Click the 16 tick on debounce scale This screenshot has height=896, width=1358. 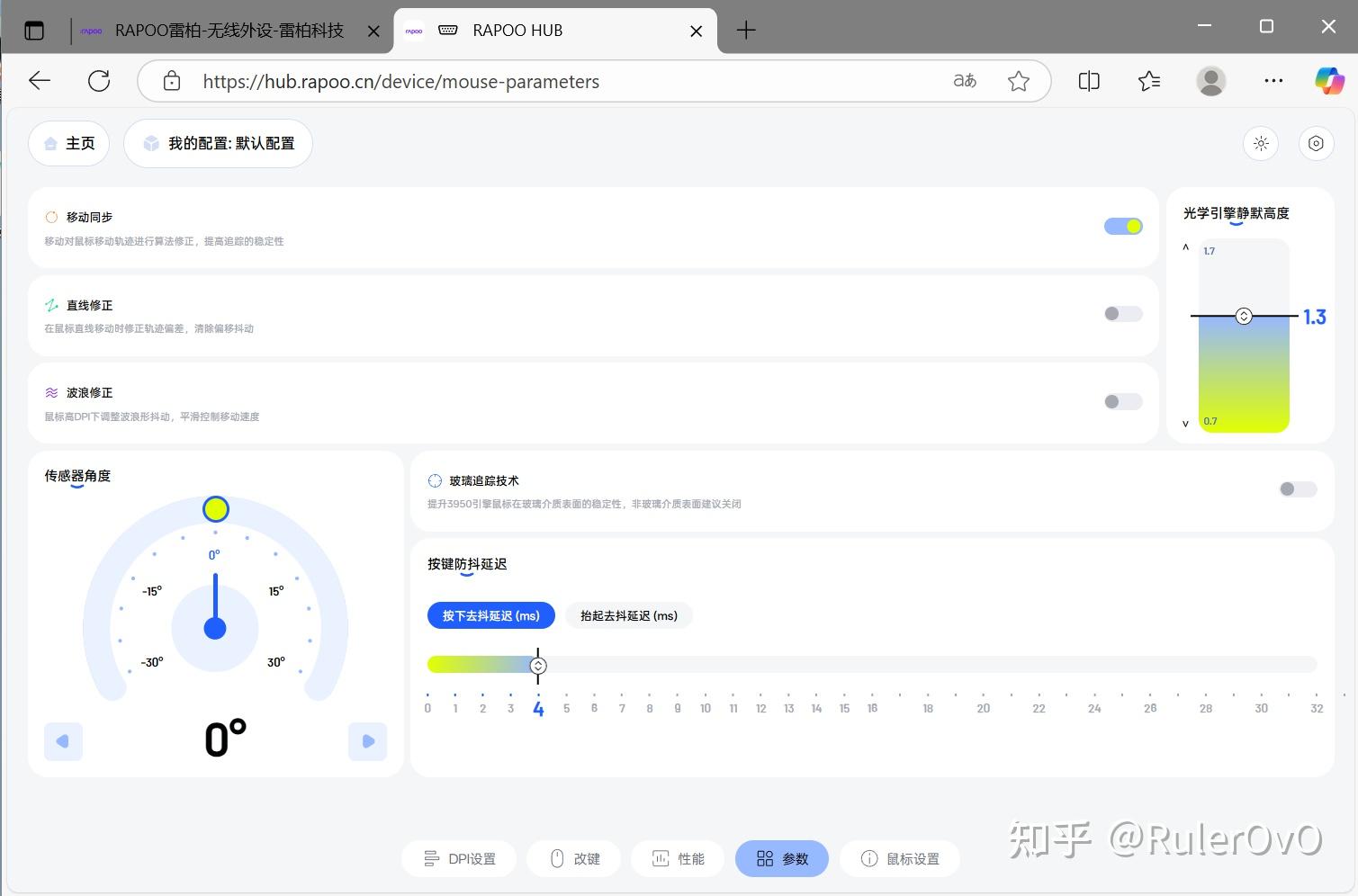coord(872,708)
